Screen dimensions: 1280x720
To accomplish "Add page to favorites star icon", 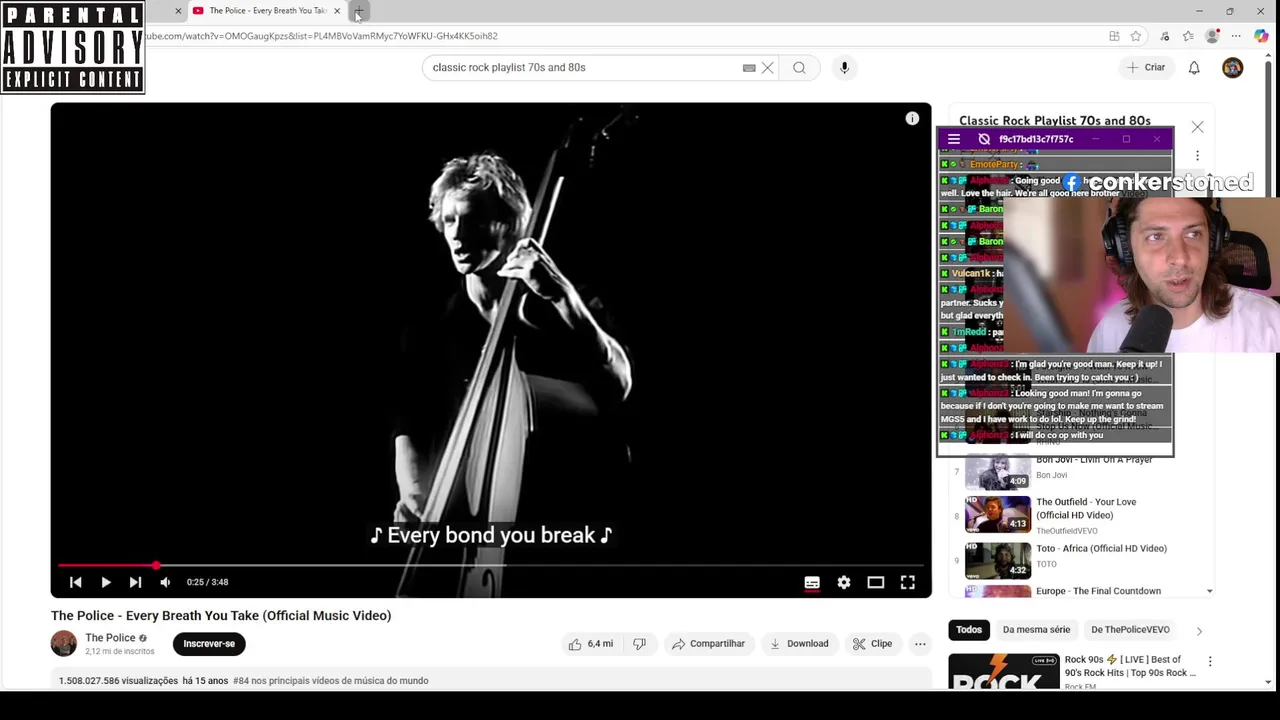I will point(1136,36).
